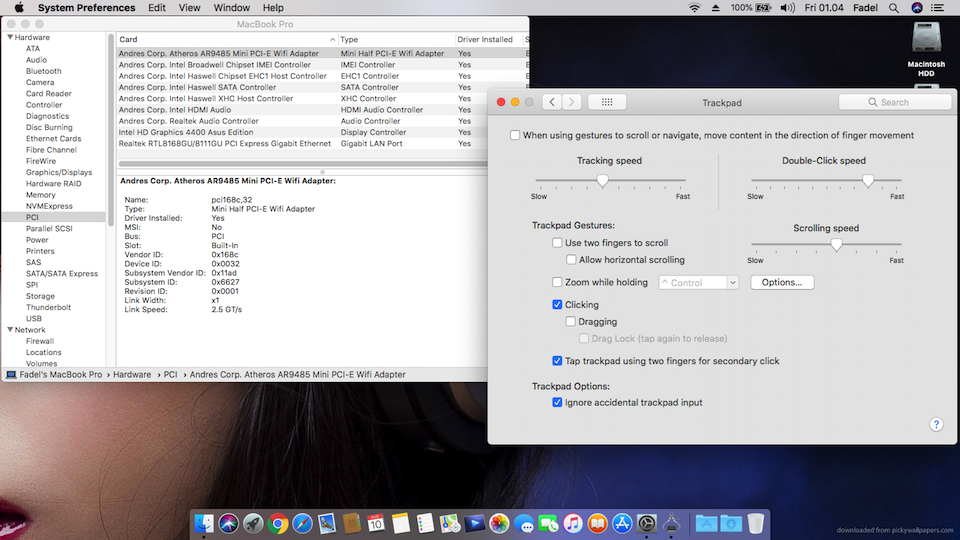Open the App Store from the Dock
This screenshot has width=960, height=540.
pyautogui.click(x=622, y=524)
